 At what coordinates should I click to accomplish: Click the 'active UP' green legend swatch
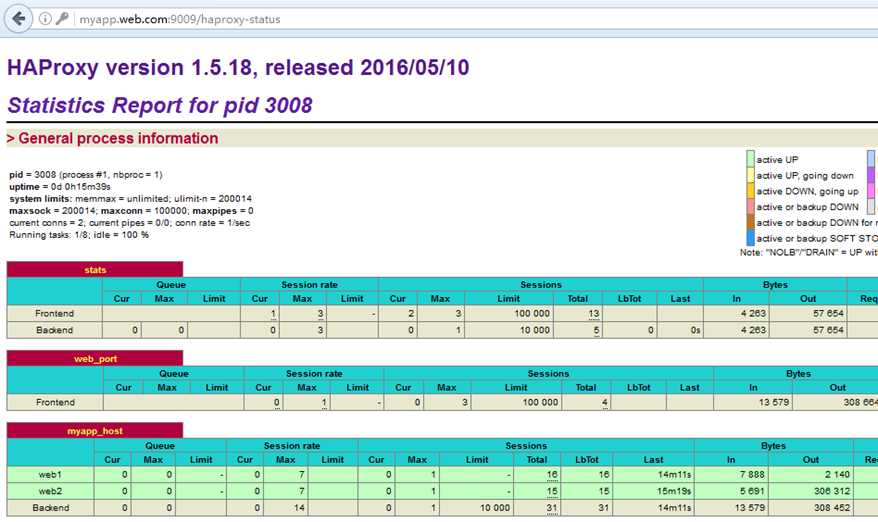[750, 159]
